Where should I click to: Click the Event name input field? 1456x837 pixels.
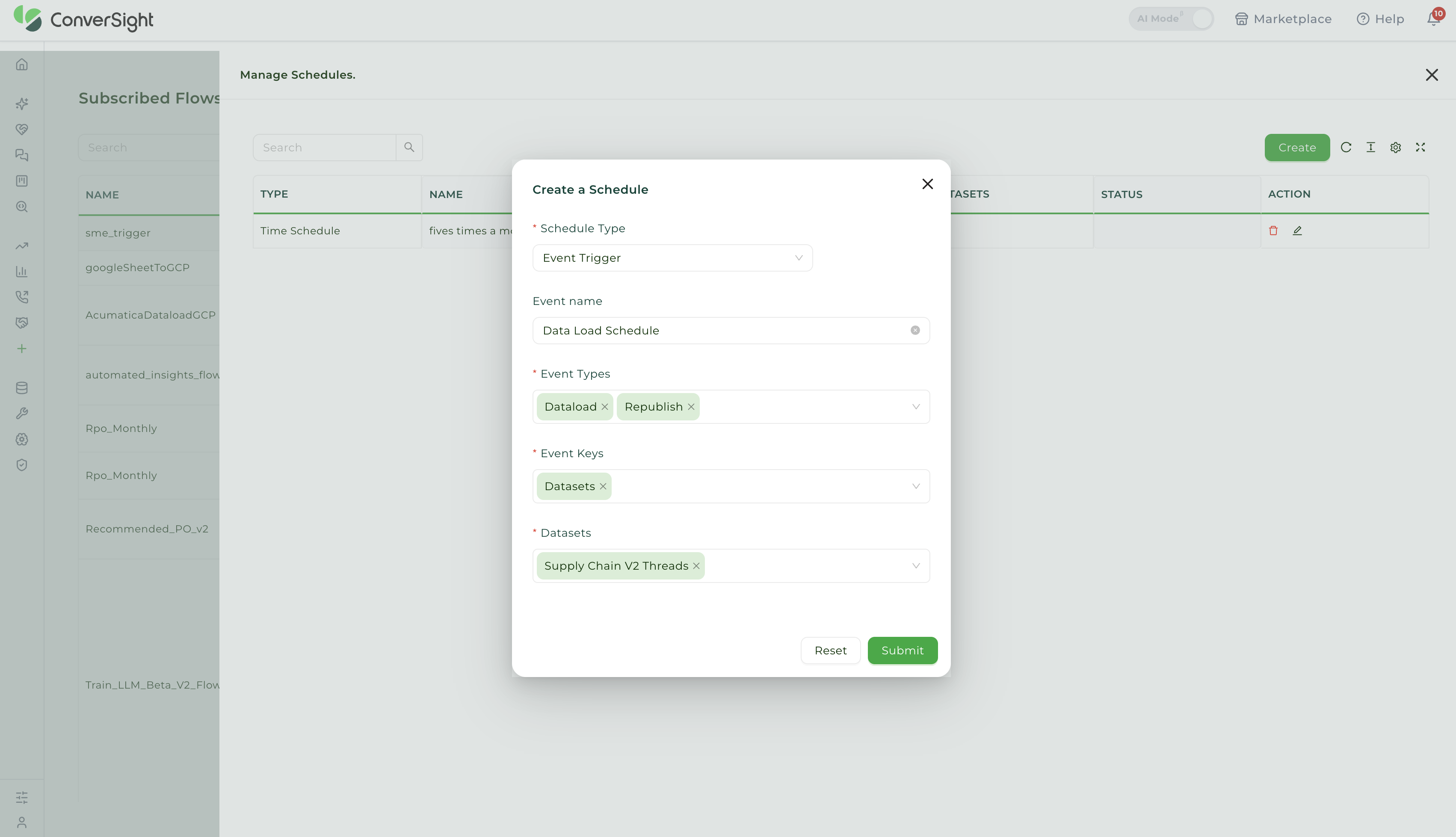tap(731, 331)
